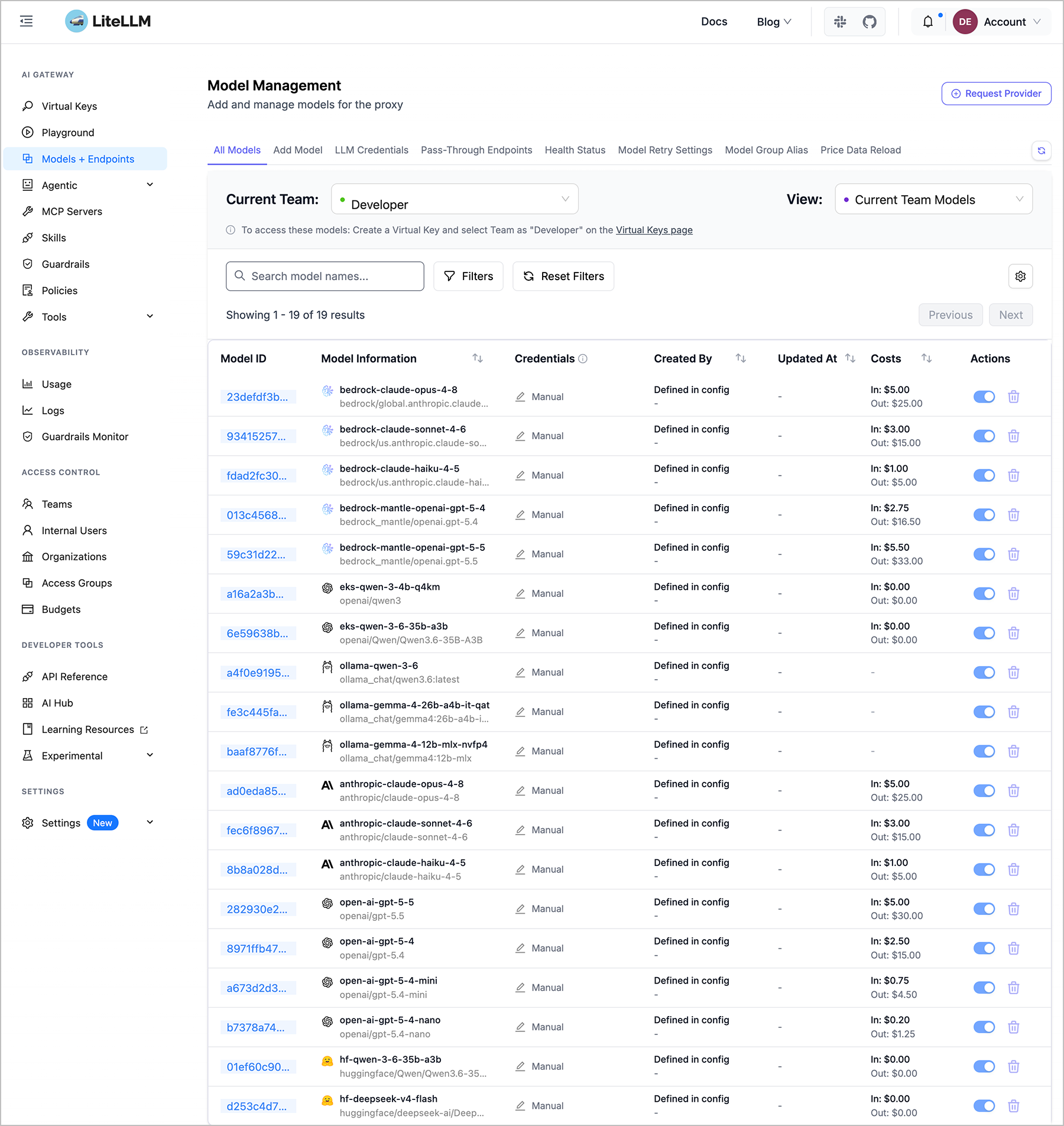Open the Slack community icon

[840, 22]
